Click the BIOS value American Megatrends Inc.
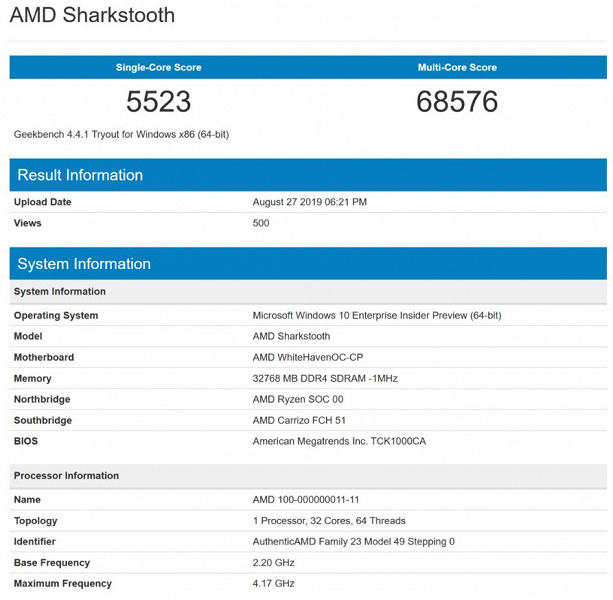The width and height of the screenshot is (613, 600). 339,442
